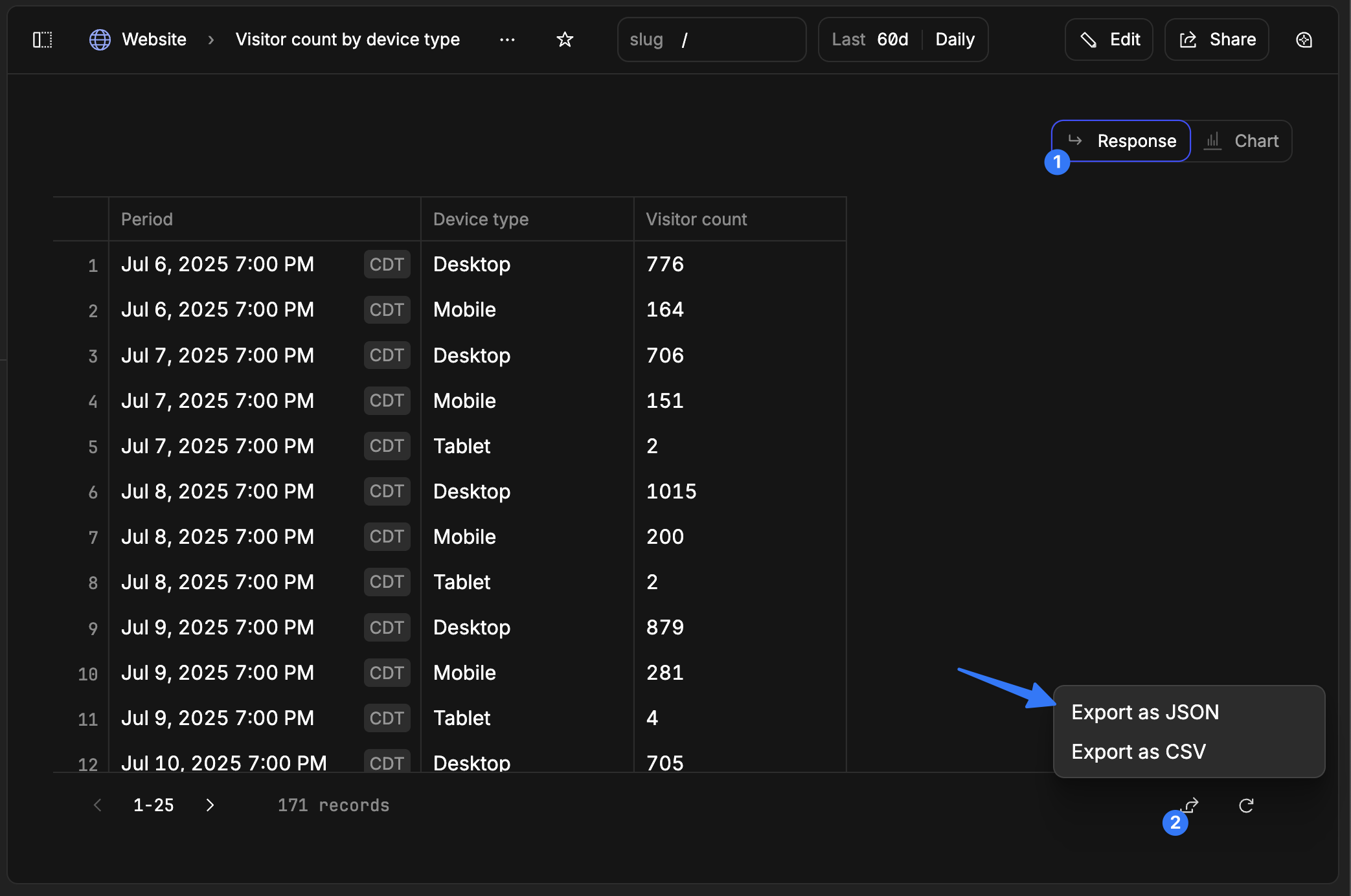Click the 1-25 page range indicator
Screen dimensions: 1351x896
(x=153, y=805)
